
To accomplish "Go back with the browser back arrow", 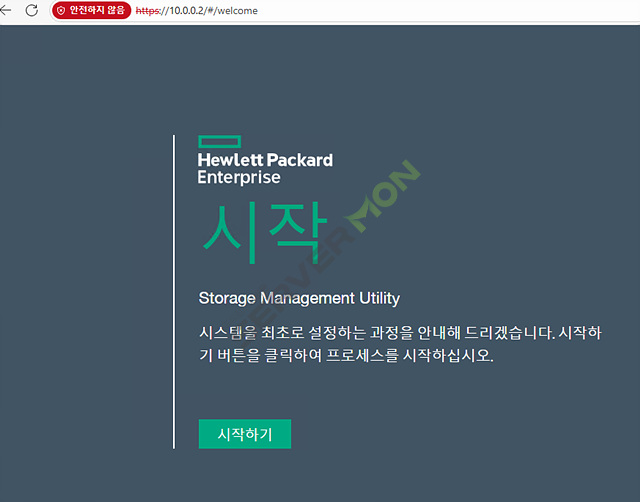I will (6, 10).
